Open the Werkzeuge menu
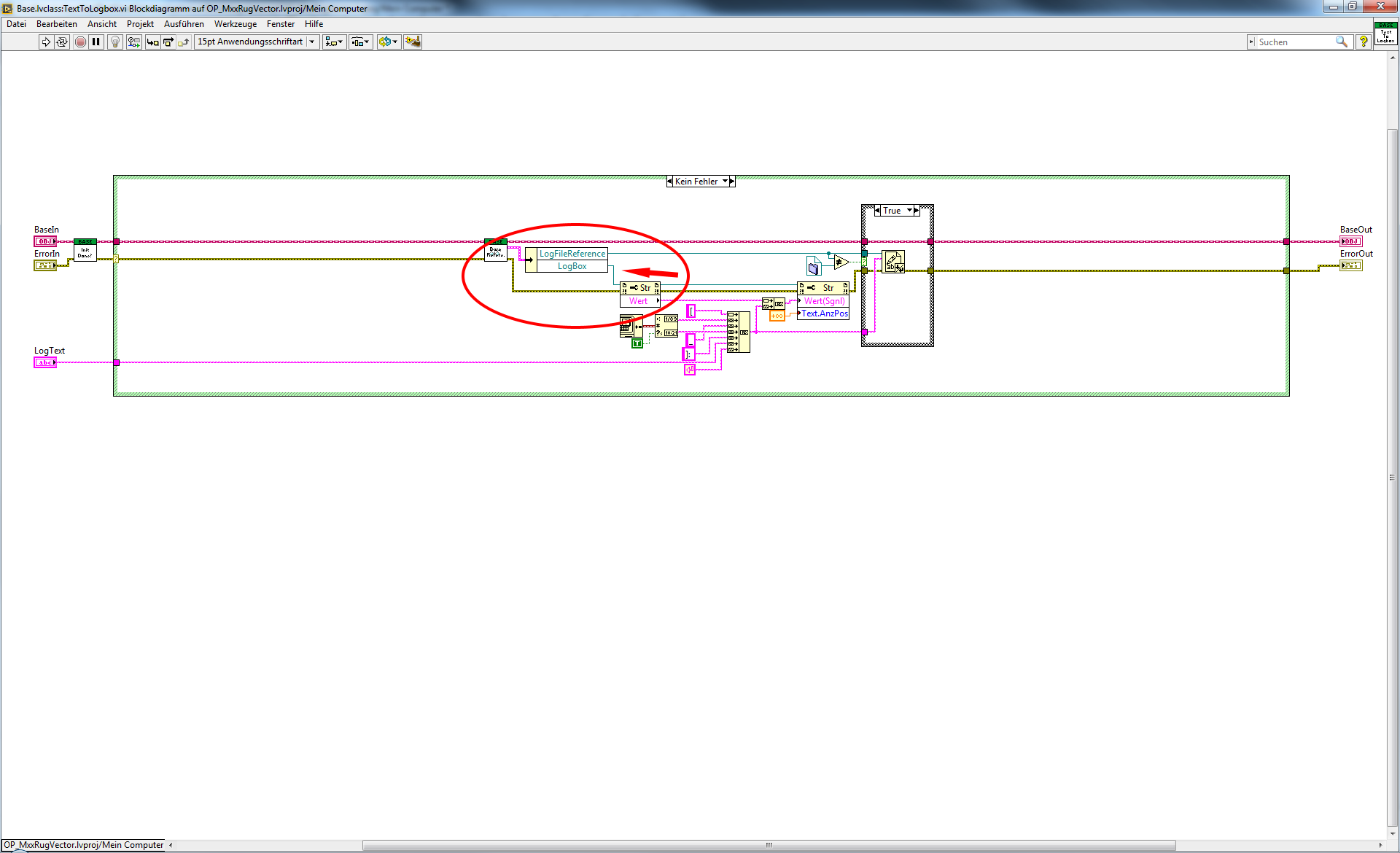Screen dimensions: 1400x853 235,24
